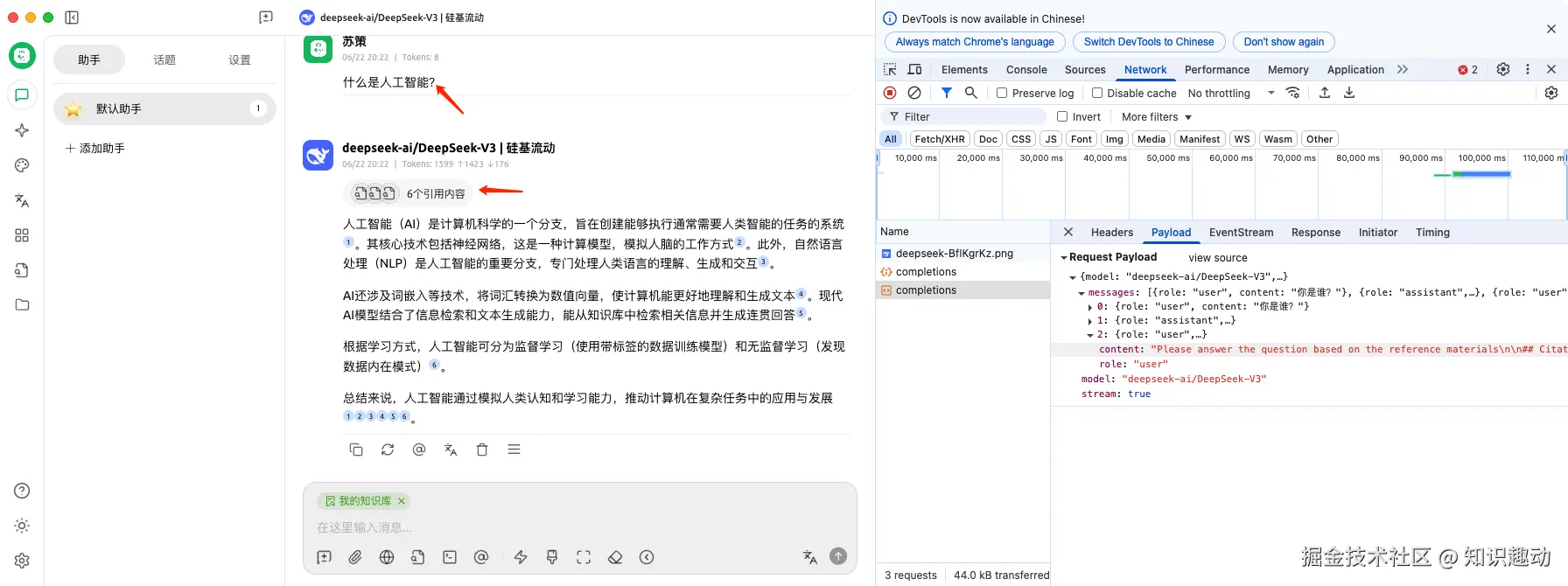Switch to the 话题 tab in the sidebar
This screenshot has width=1568, height=586.
(164, 59)
